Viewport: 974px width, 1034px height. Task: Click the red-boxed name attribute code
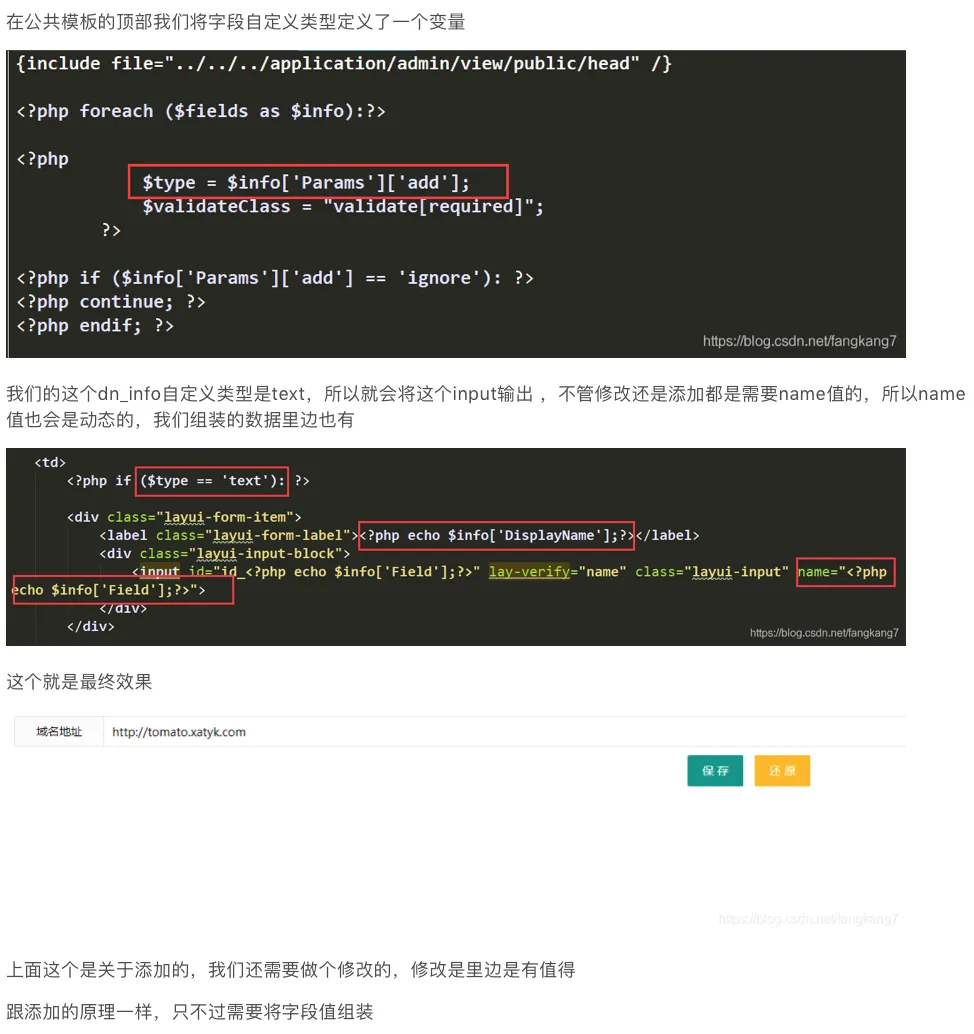(x=846, y=571)
